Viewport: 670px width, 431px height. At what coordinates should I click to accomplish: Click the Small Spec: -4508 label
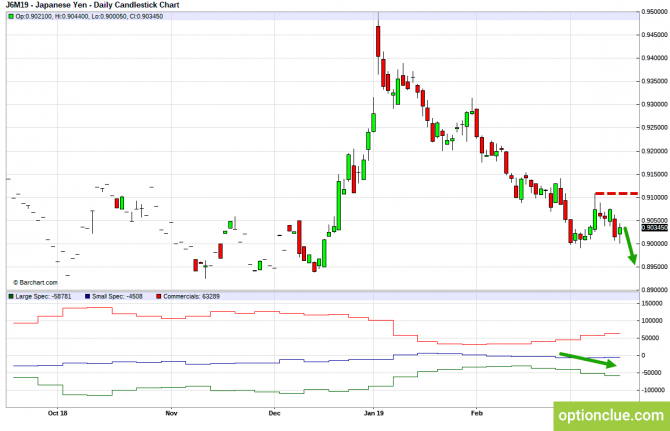click(117, 296)
